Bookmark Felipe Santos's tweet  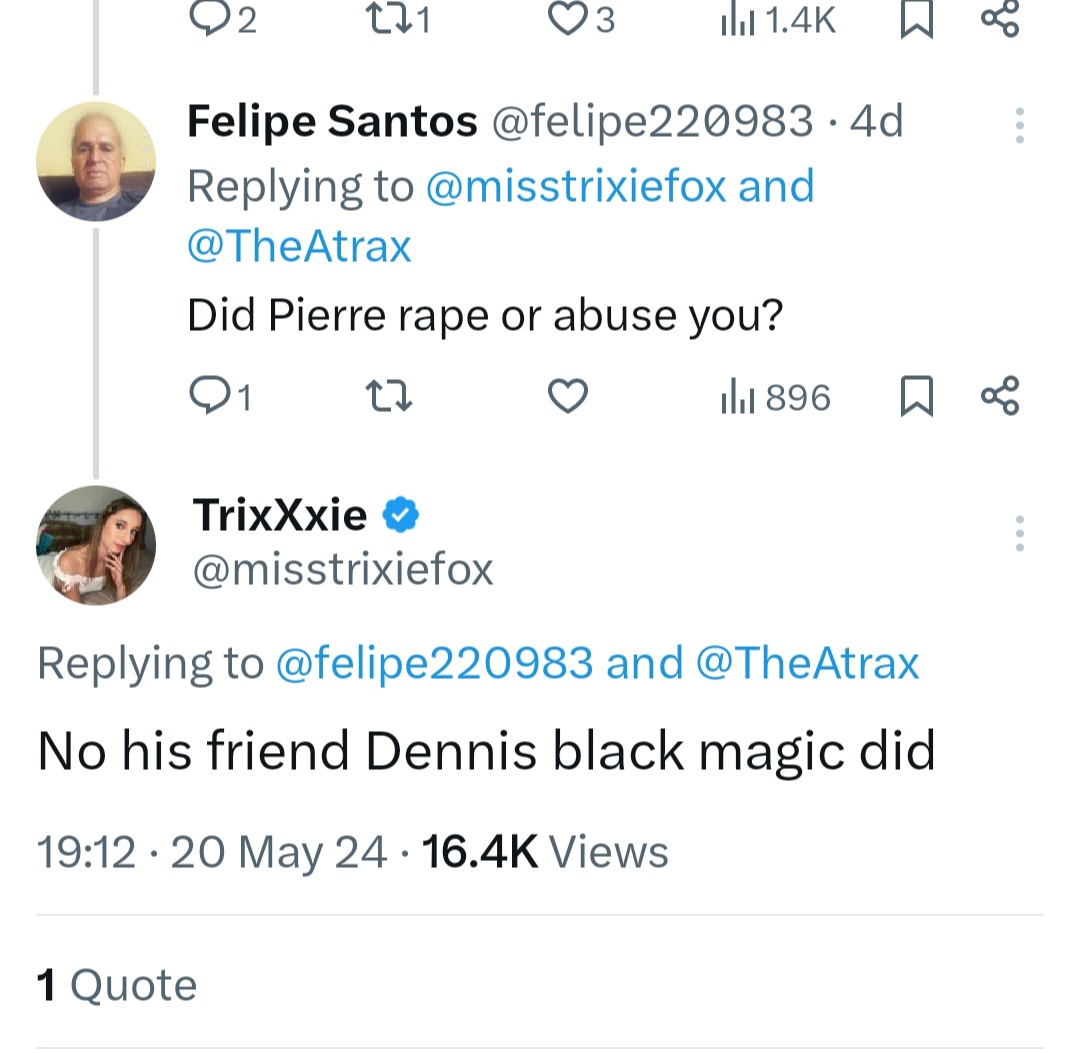tap(915, 398)
